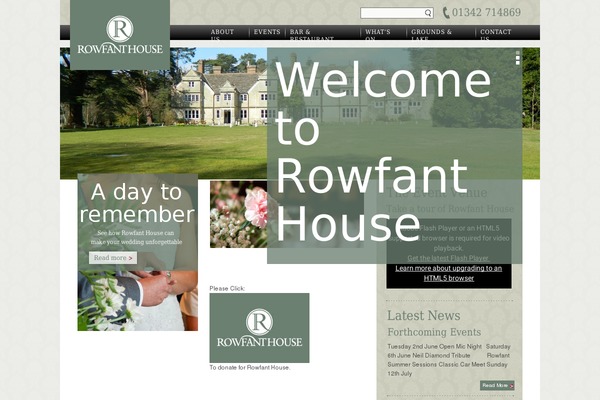Image resolution: width=600 pixels, height=400 pixels.
Task: Open the What's On menu
Action: point(377,34)
